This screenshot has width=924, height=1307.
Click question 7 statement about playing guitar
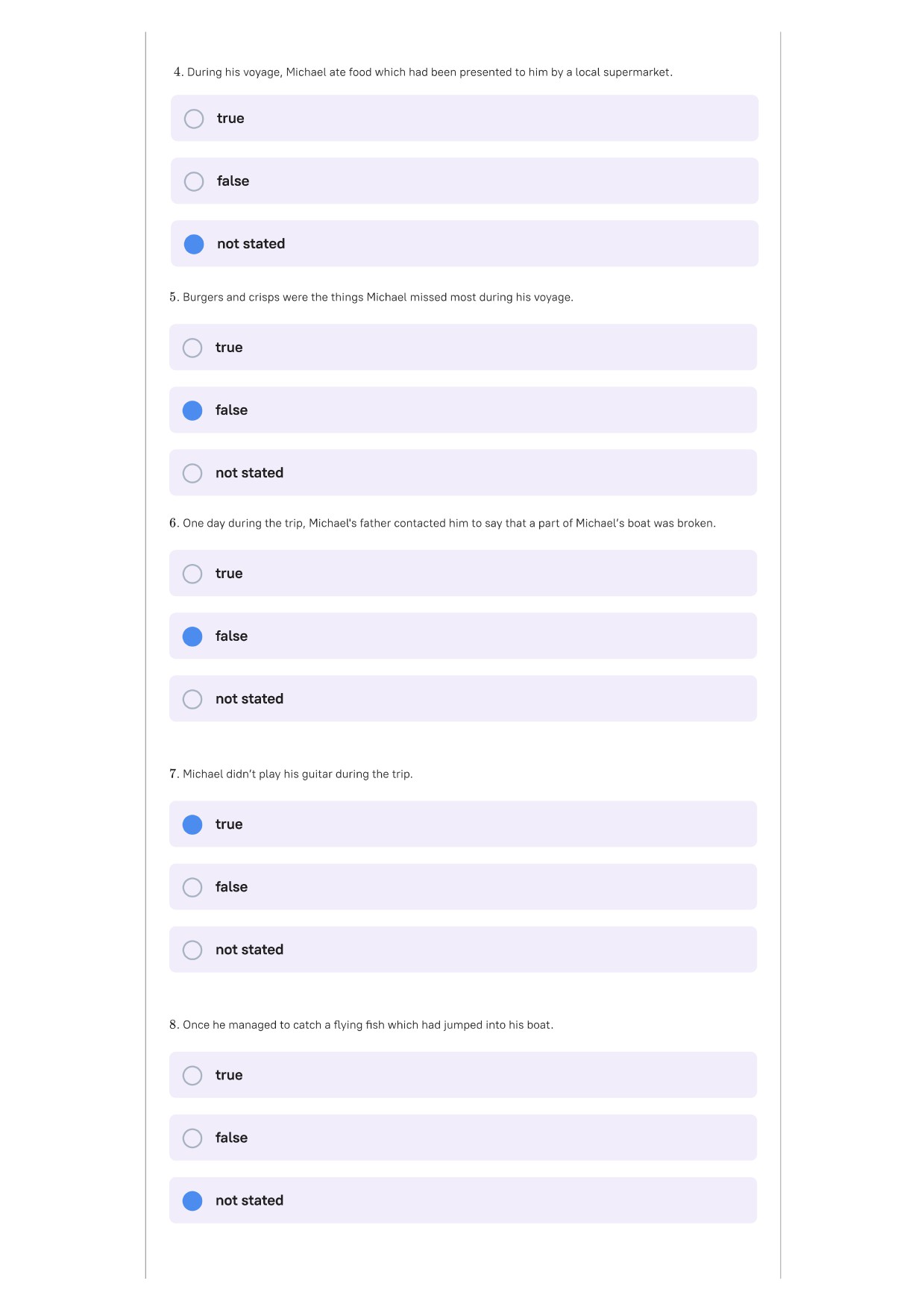pos(291,774)
